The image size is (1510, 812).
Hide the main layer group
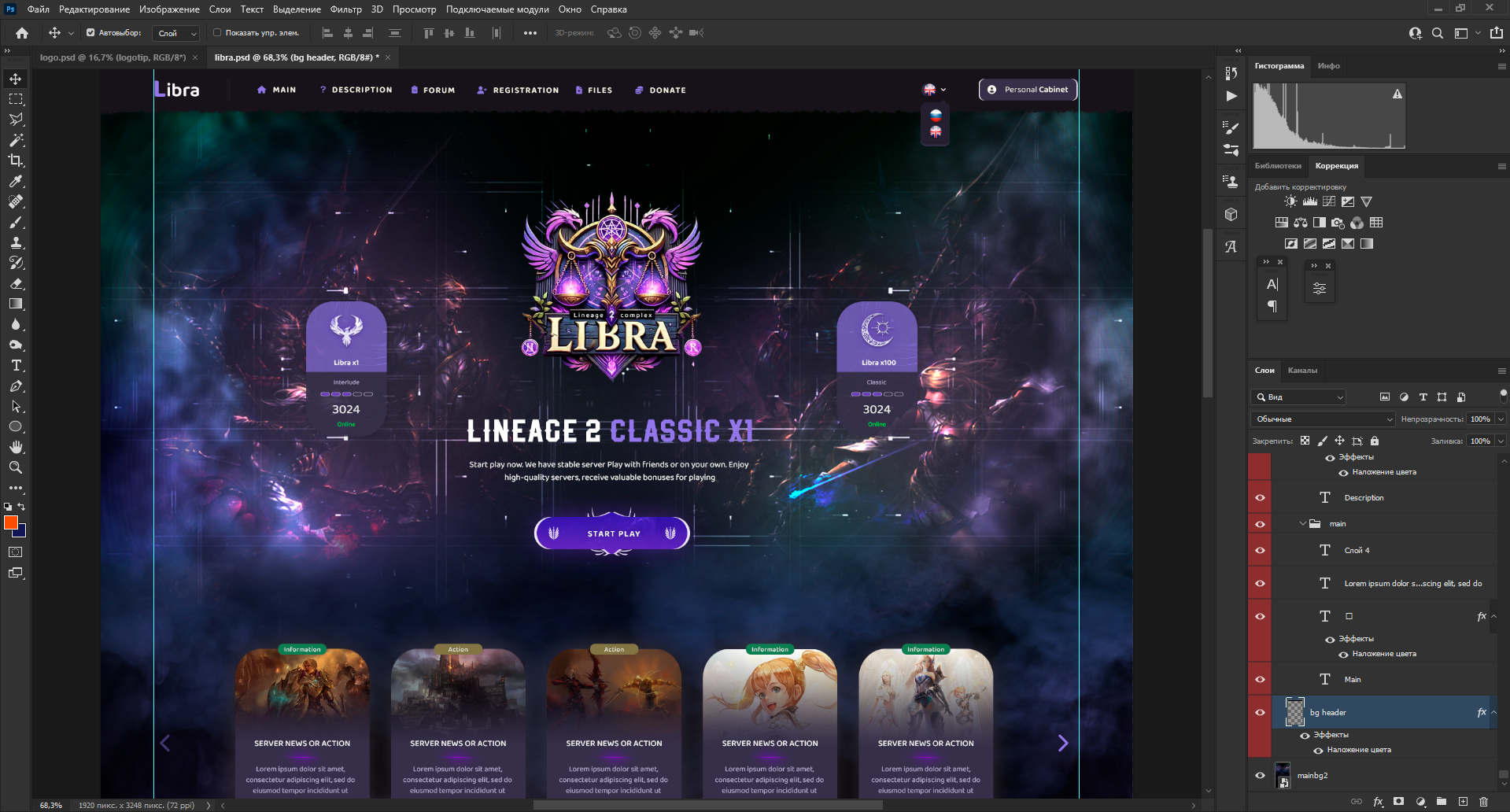tap(1260, 524)
